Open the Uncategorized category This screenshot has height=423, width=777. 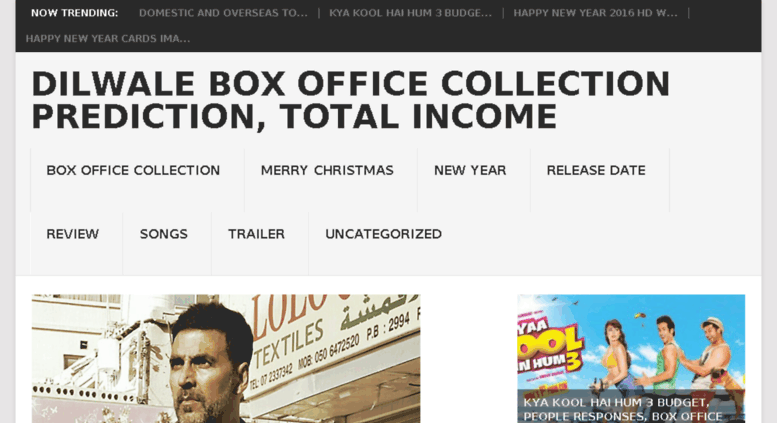[384, 234]
